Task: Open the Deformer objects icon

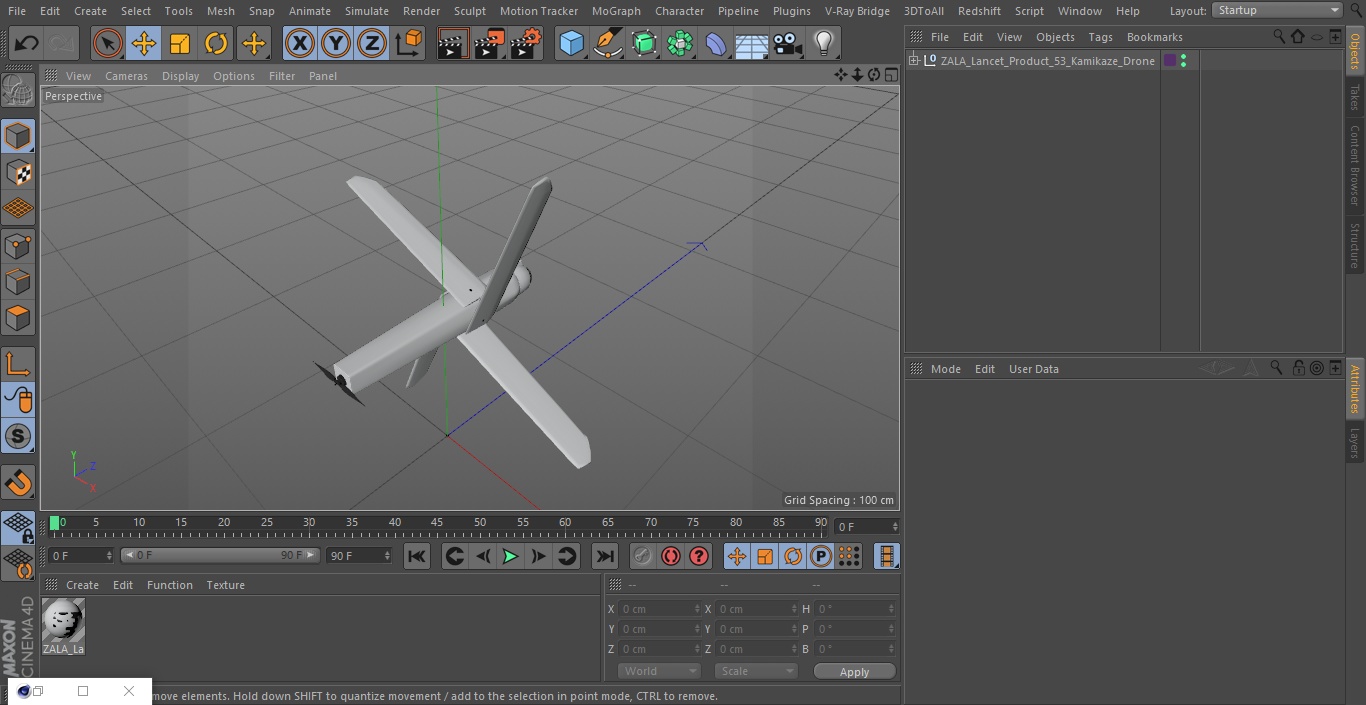Action: pyautogui.click(x=716, y=43)
